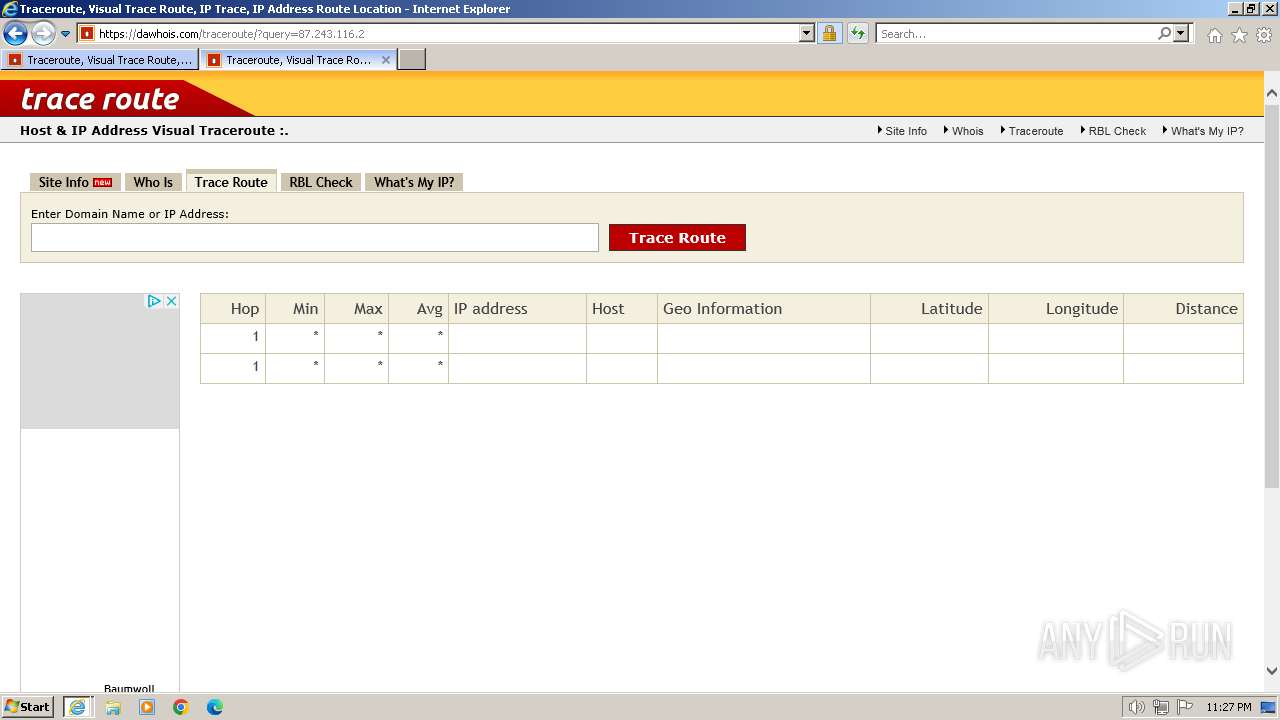Screen dimensions: 1280x720
Task: Click the security lock icon
Action: (x=829, y=33)
